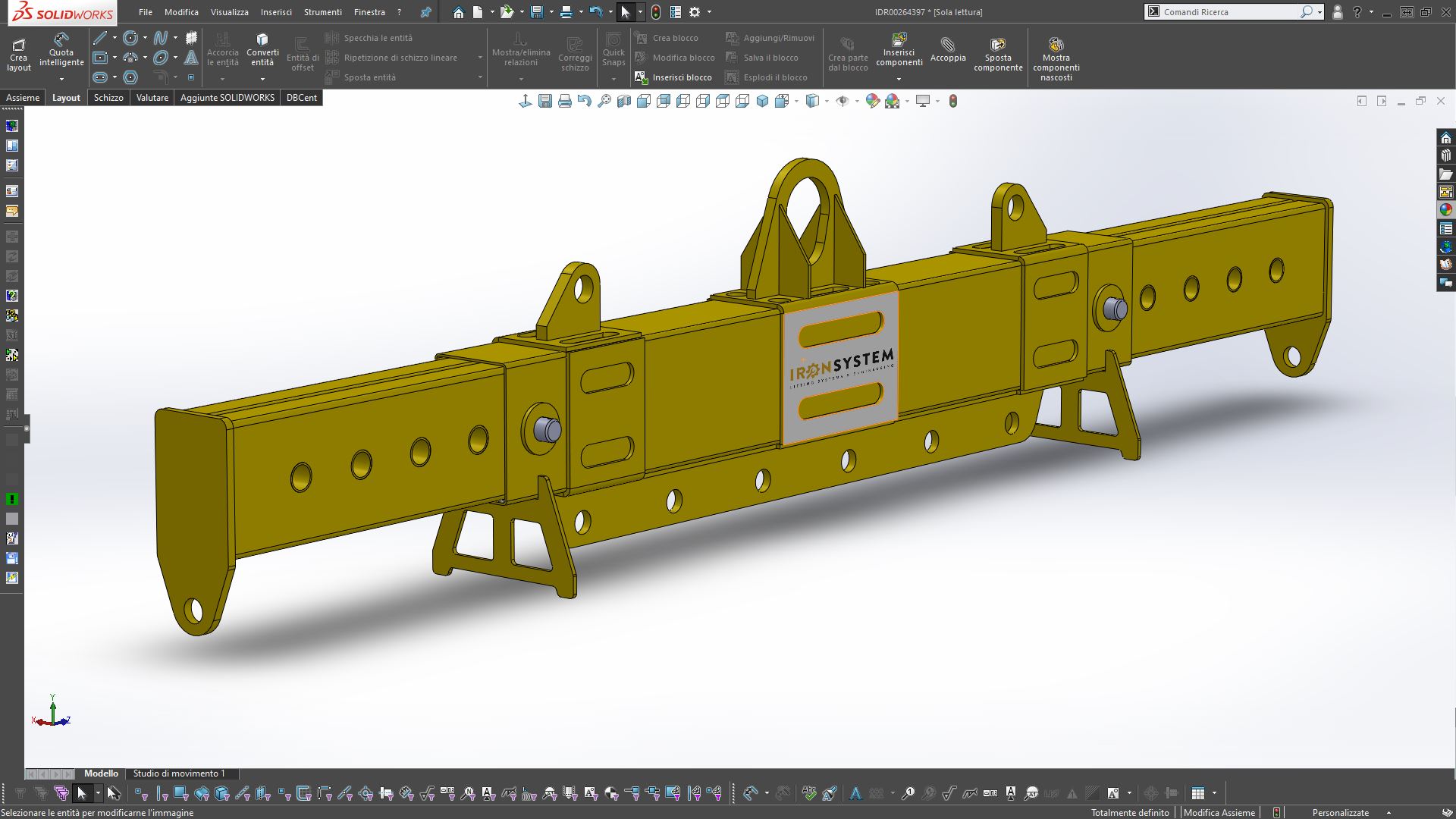Open the display style cube dropdown
This screenshot has width=1456, height=819.
pyautogui.click(x=827, y=101)
